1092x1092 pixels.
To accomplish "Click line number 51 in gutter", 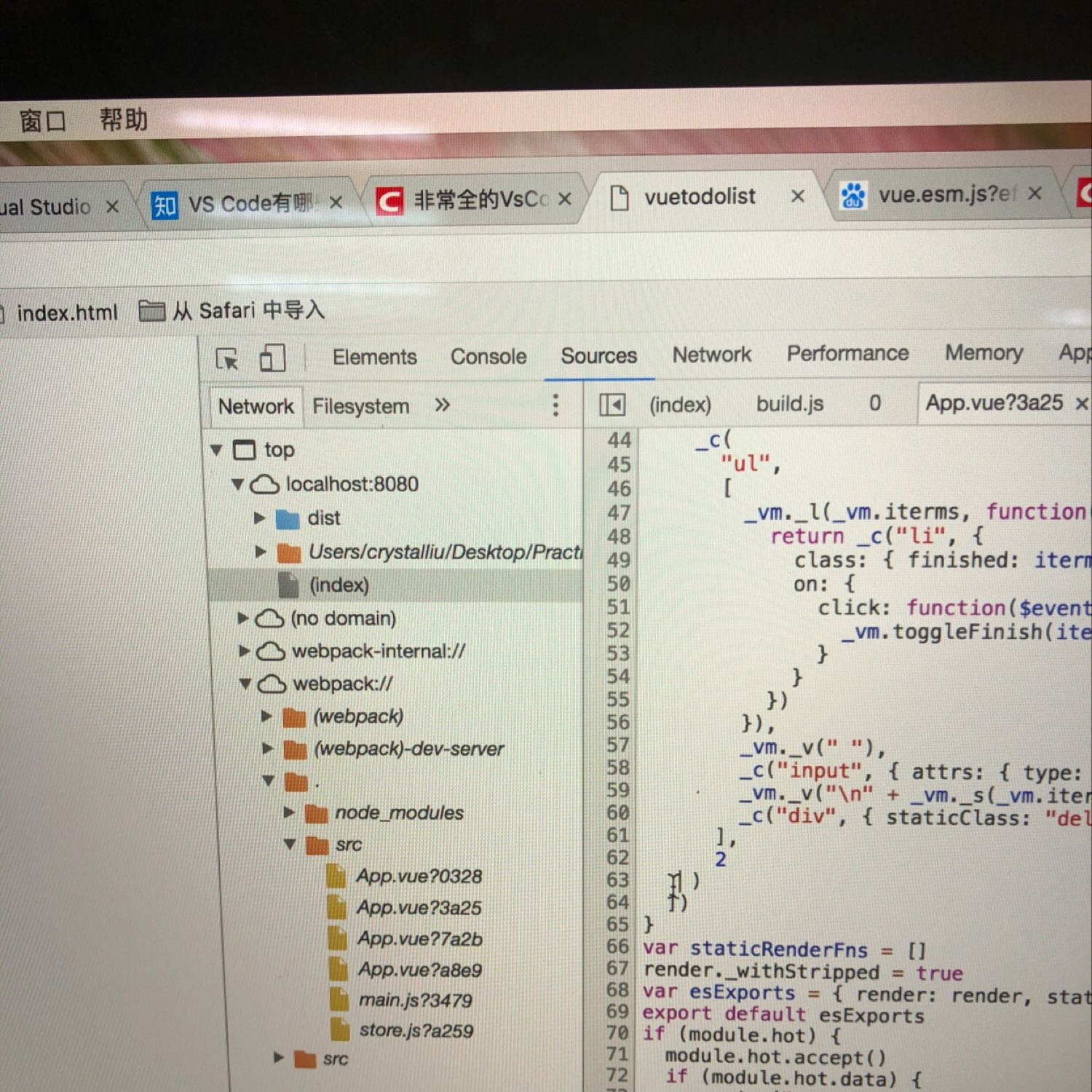I will (x=618, y=606).
